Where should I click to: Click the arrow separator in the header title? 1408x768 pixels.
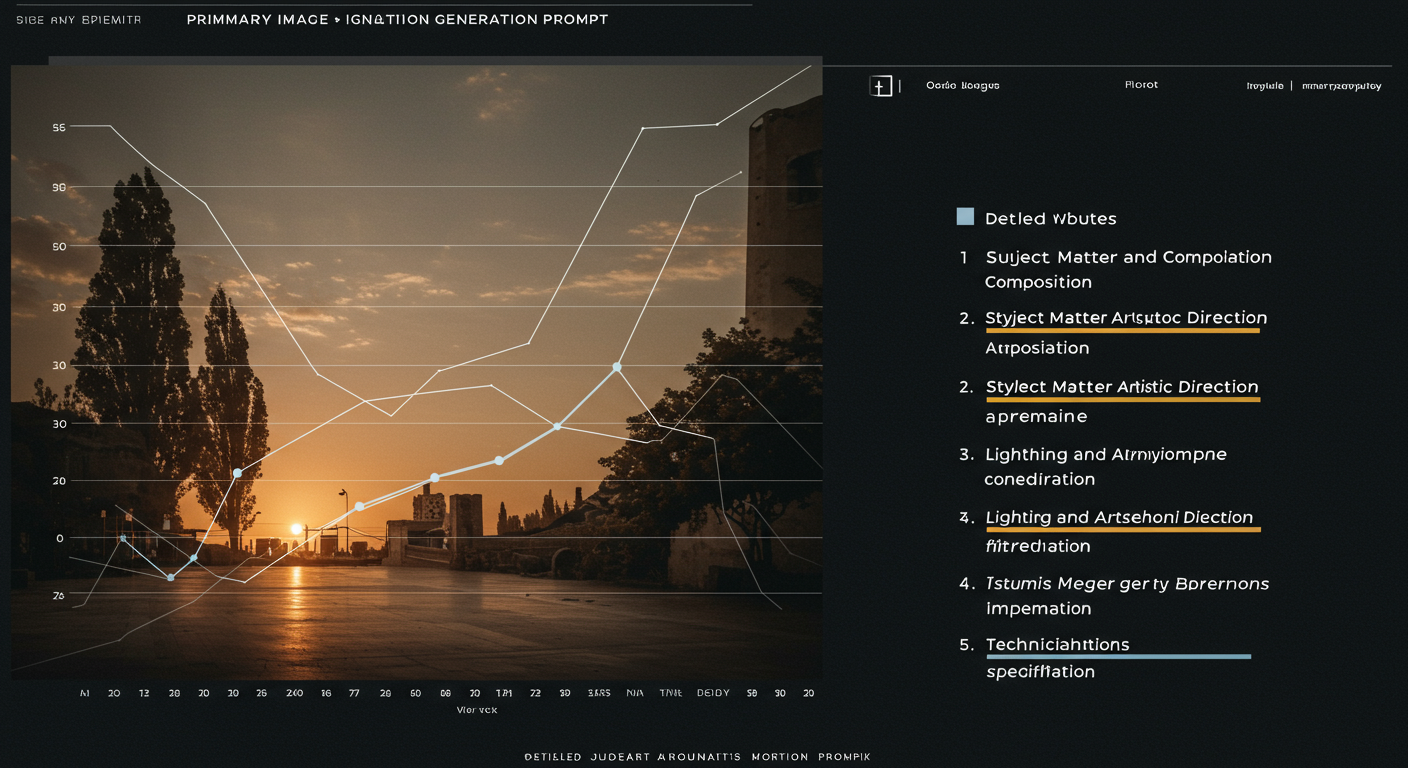tap(337, 20)
